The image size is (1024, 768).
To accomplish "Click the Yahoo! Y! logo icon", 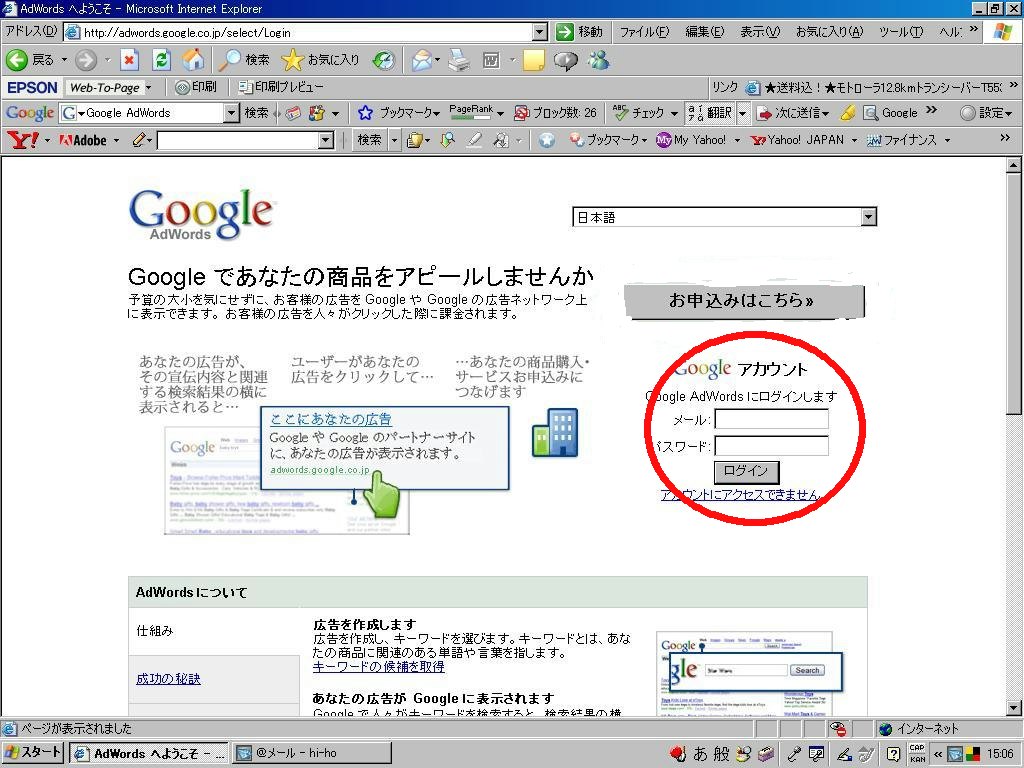I will click(x=22, y=140).
